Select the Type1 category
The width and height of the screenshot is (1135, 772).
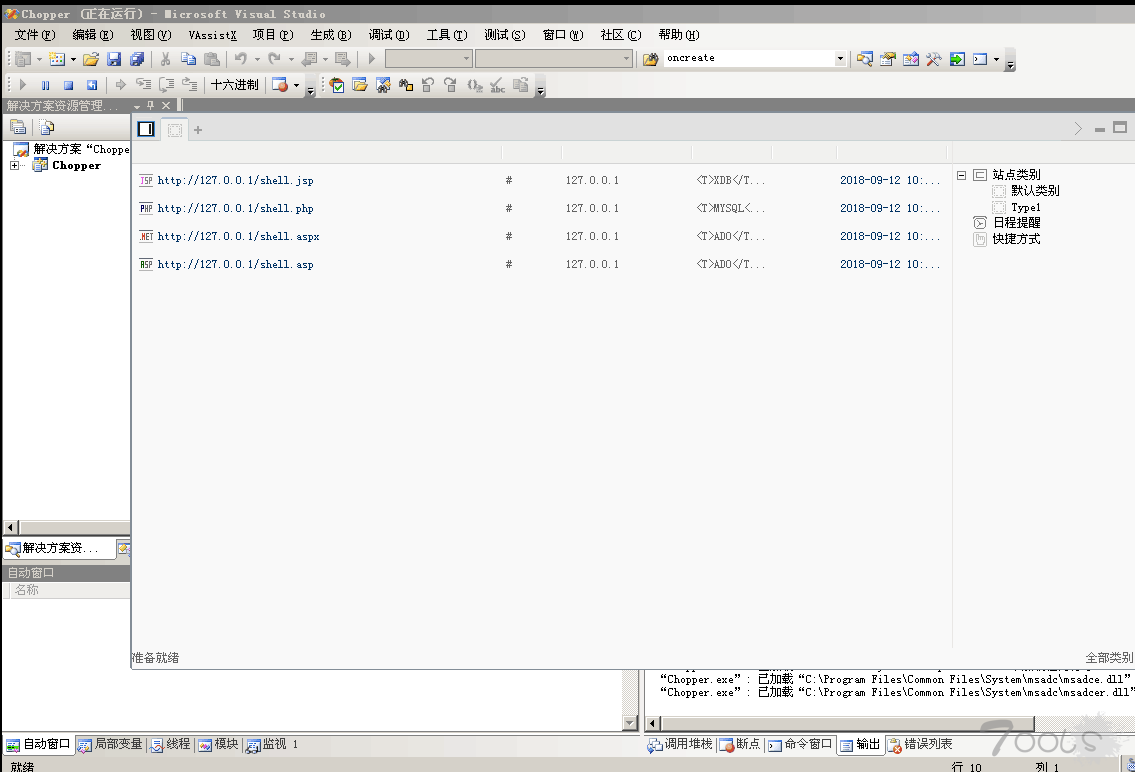[1026, 208]
